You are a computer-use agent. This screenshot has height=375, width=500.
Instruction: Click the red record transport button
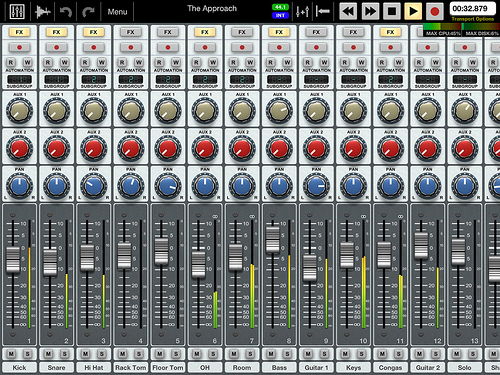[435, 11]
